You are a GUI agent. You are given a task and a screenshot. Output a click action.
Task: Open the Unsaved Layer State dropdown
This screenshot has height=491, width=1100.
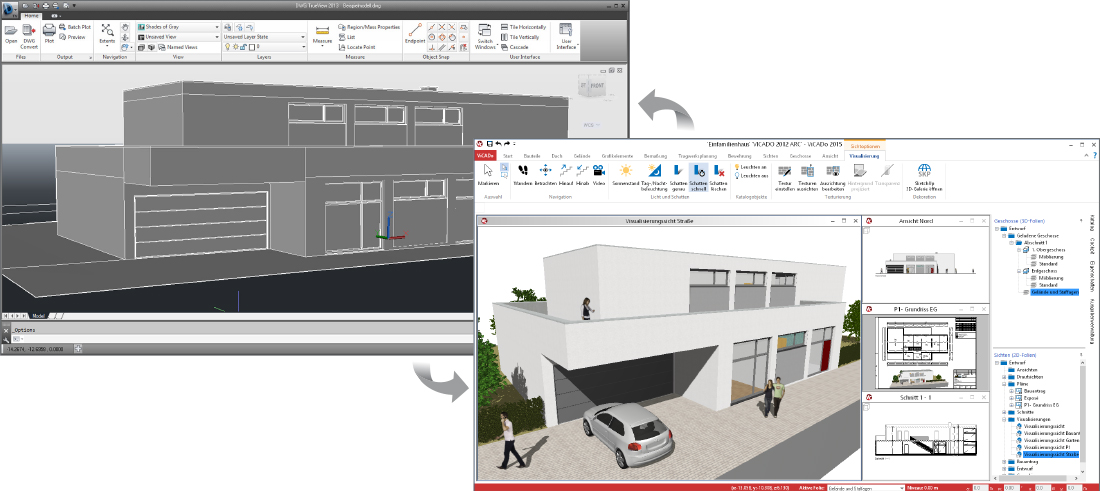click(264, 36)
